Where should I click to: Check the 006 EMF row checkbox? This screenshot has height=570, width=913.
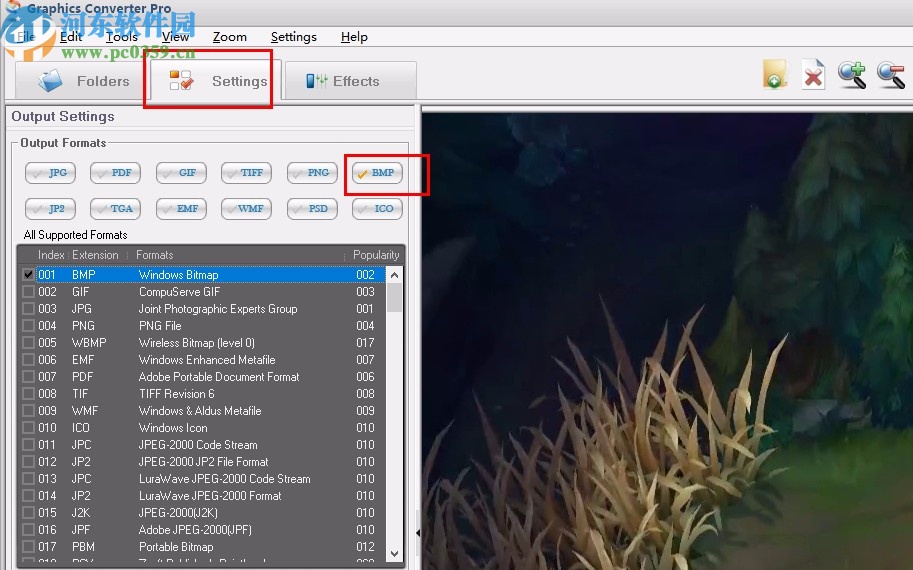click(x=28, y=359)
